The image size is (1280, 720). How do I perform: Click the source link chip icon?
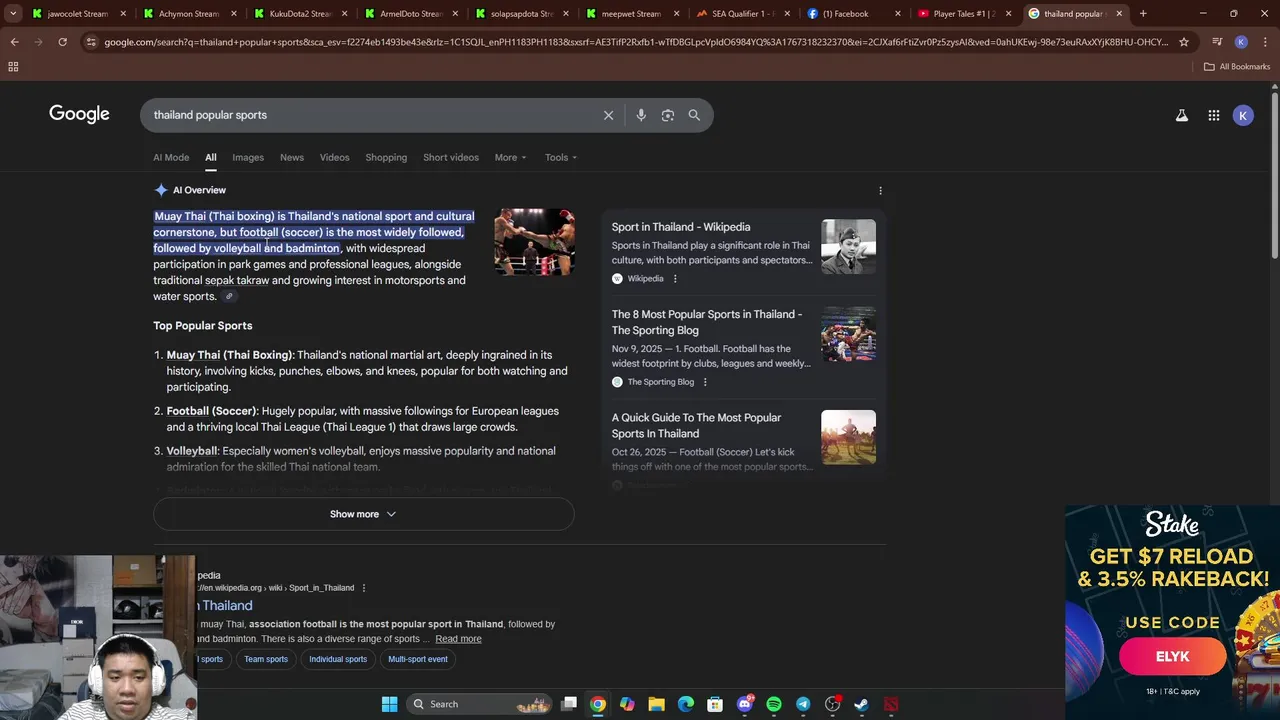pos(229,296)
